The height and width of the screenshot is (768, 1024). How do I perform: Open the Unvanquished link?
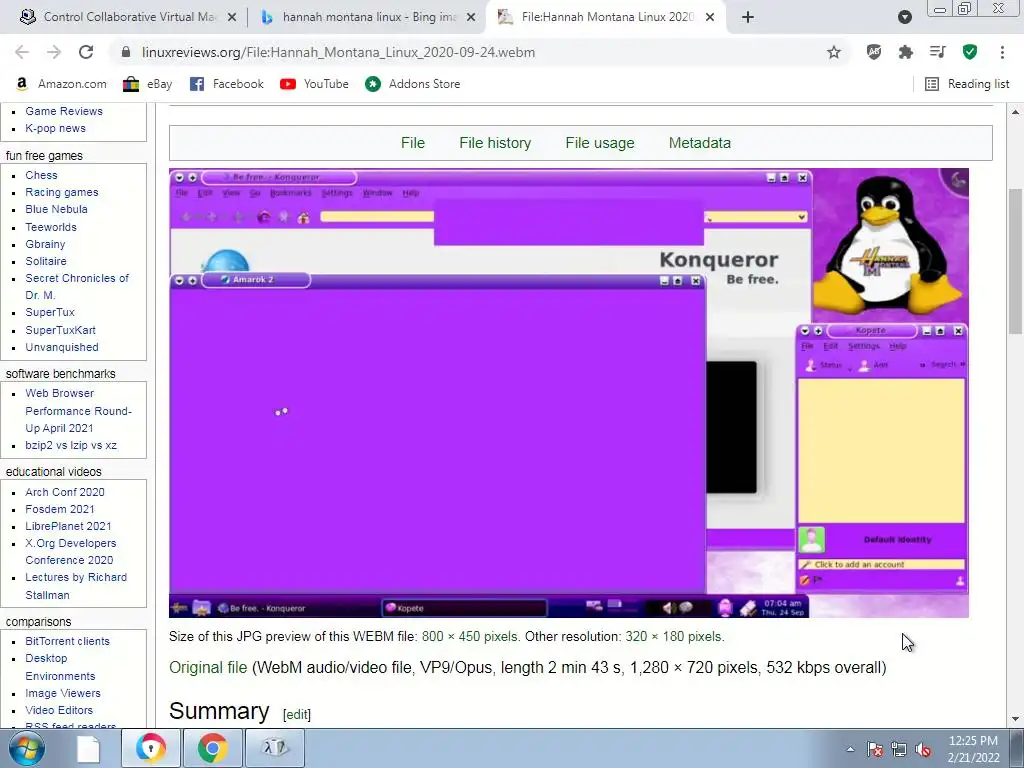click(62, 347)
